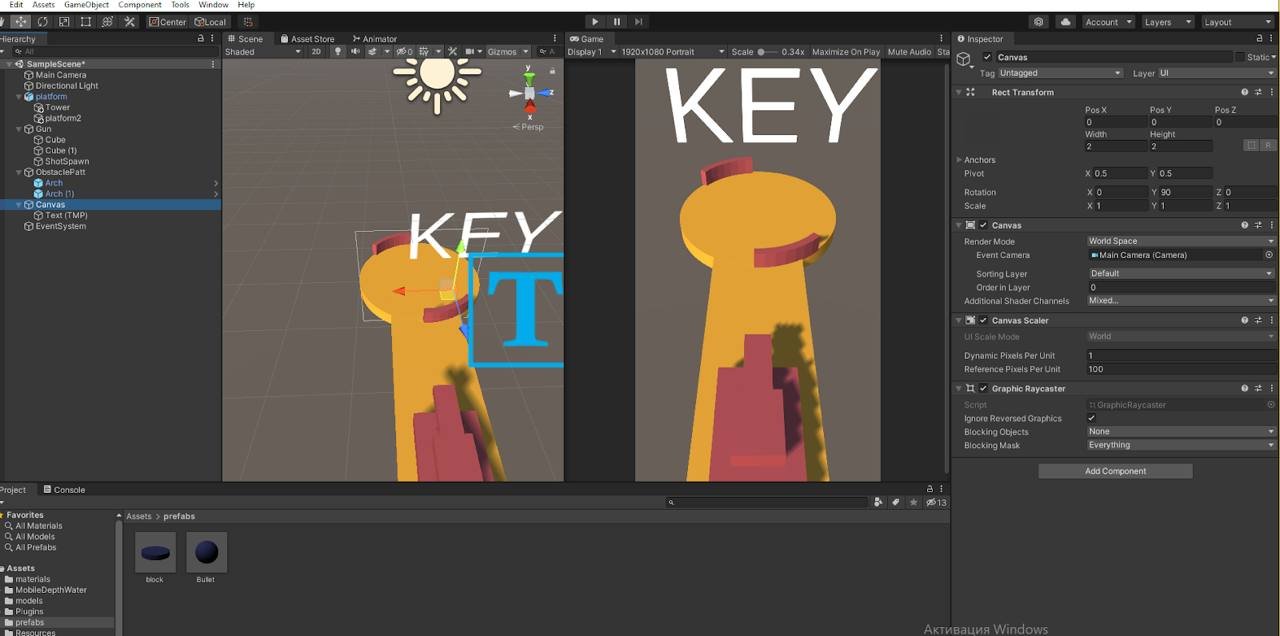1280x636 pixels.
Task: Click the Order in Layer input field
Action: pyautogui.click(x=1181, y=287)
